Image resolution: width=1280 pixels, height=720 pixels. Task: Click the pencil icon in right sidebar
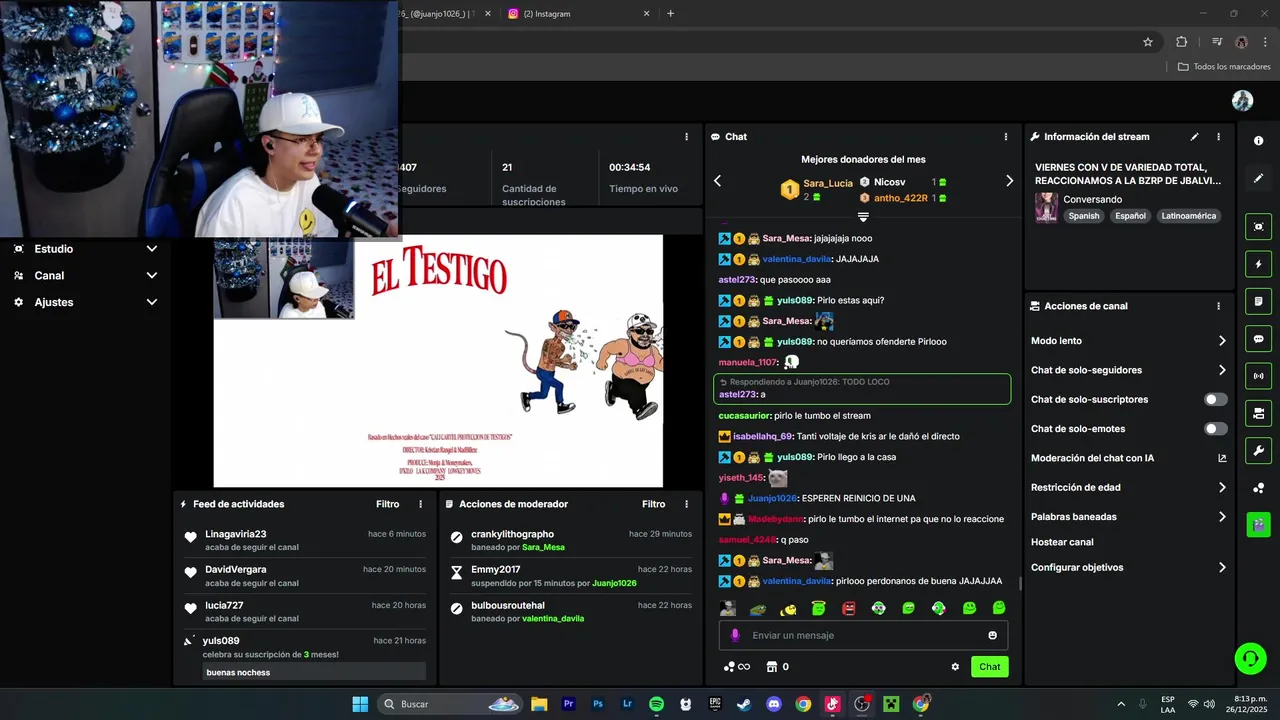pos(1258,178)
